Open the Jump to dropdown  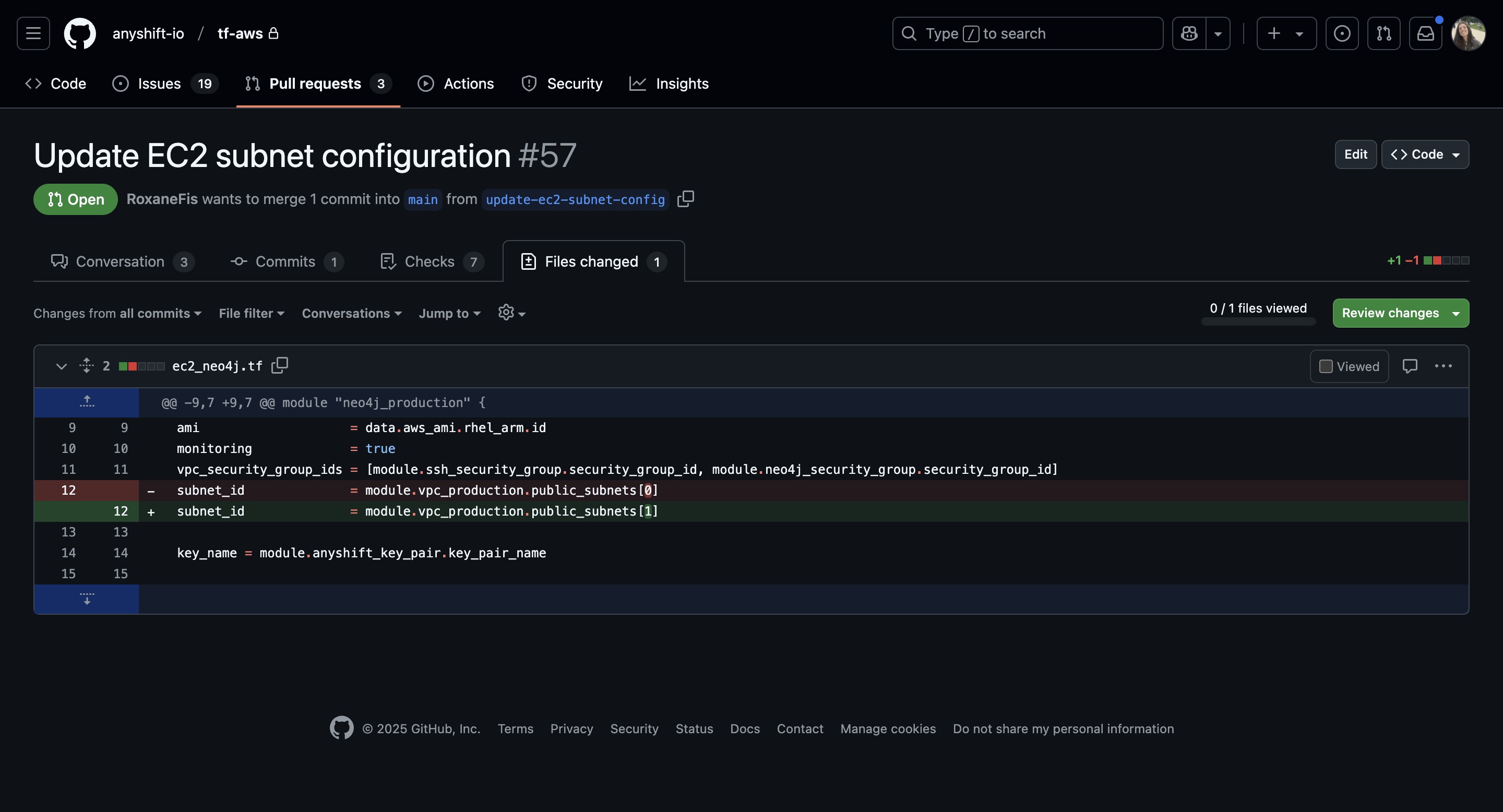(449, 313)
